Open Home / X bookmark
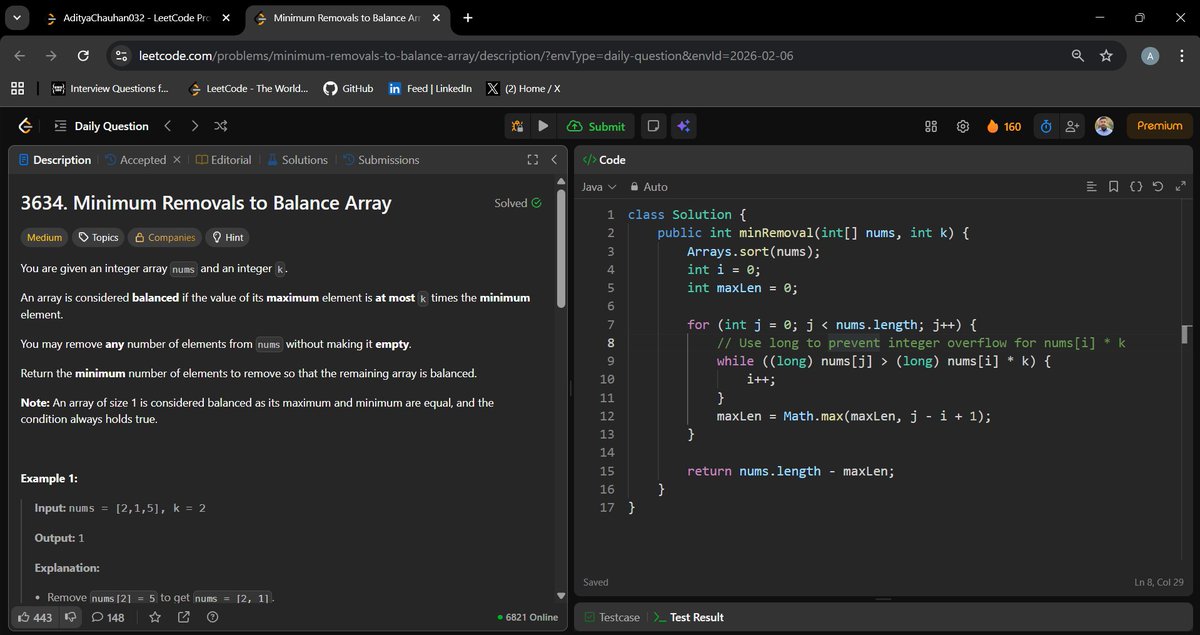This screenshot has height=635, width=1200. pos(523,88)
